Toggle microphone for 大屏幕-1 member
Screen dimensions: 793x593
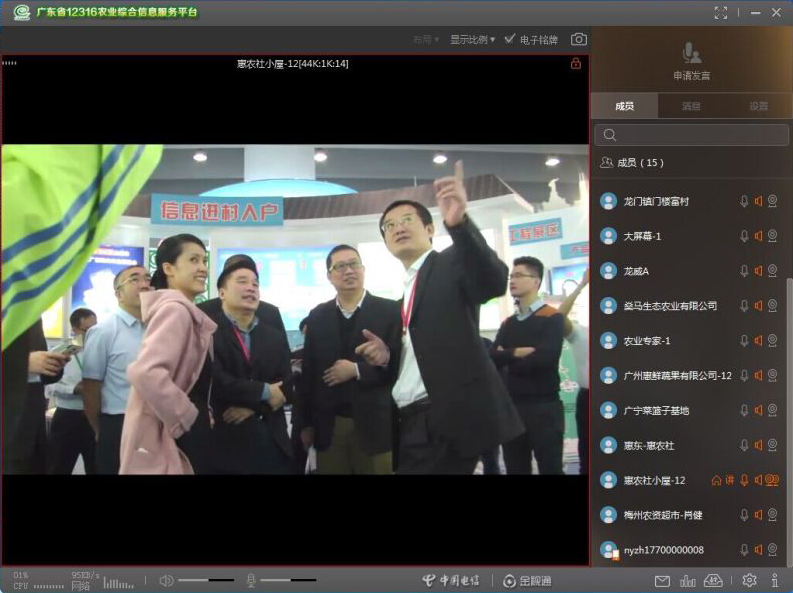coord(743,236)
